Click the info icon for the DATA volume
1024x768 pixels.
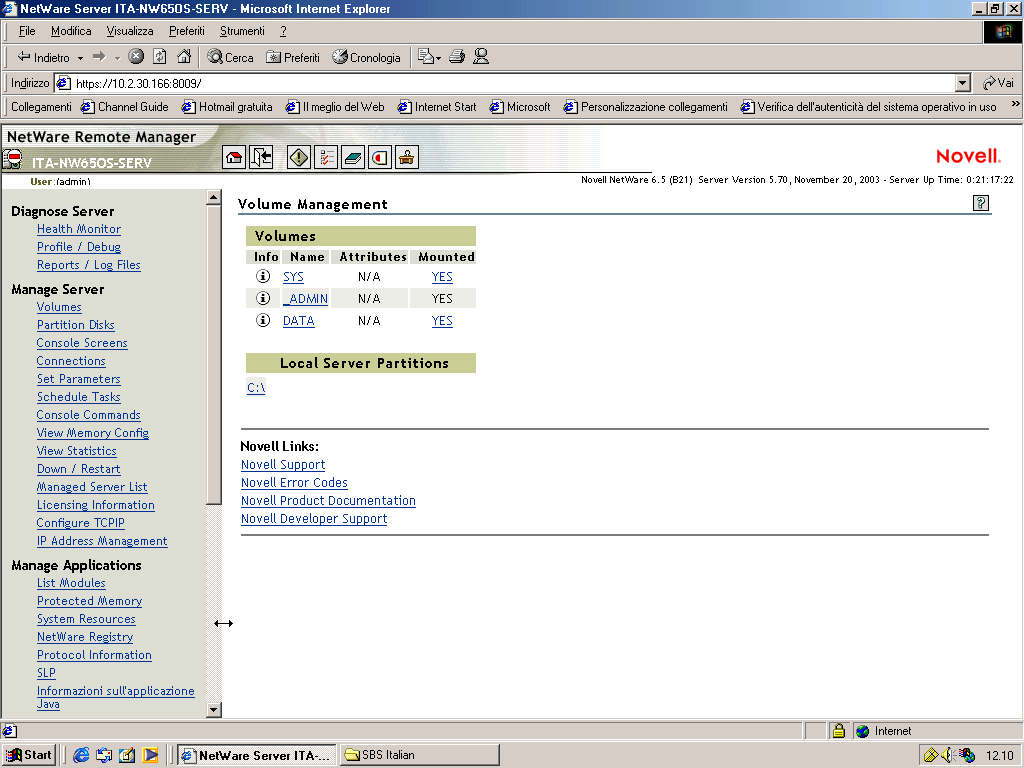pos(262,320)
